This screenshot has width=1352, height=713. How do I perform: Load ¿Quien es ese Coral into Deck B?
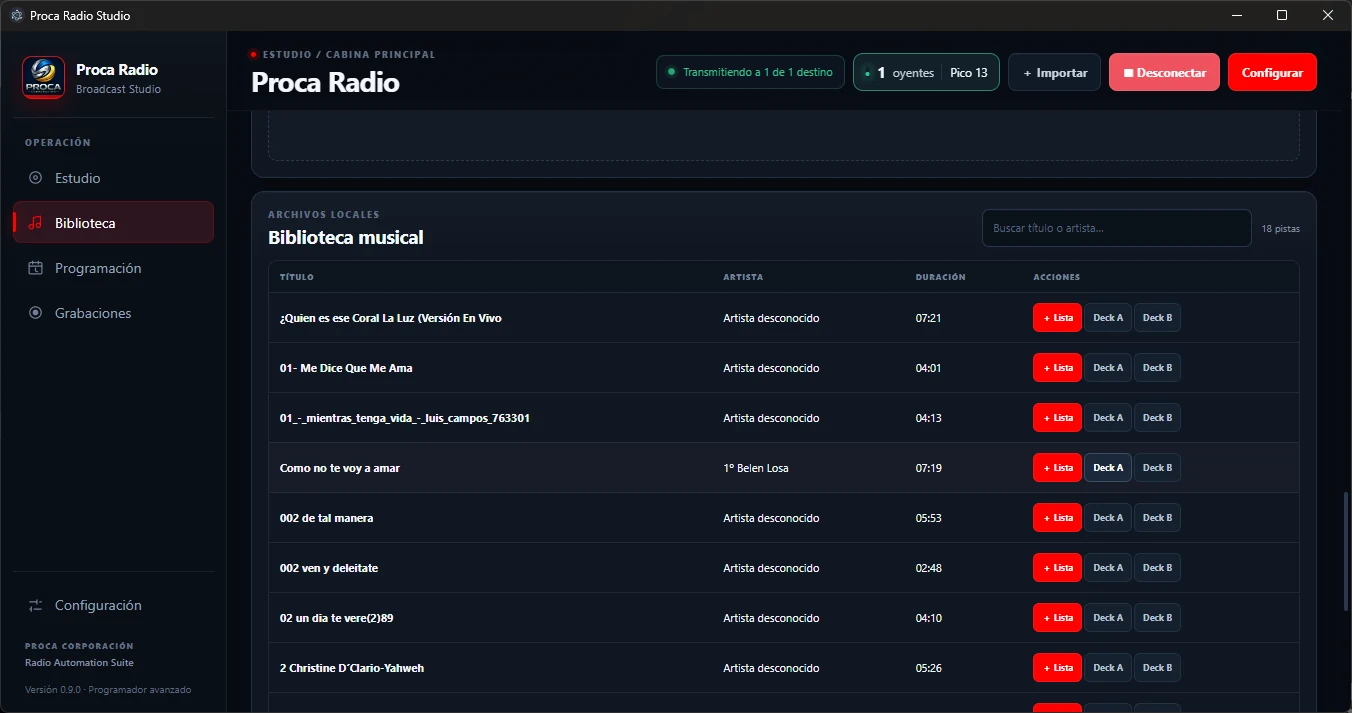pos(1157,318)
